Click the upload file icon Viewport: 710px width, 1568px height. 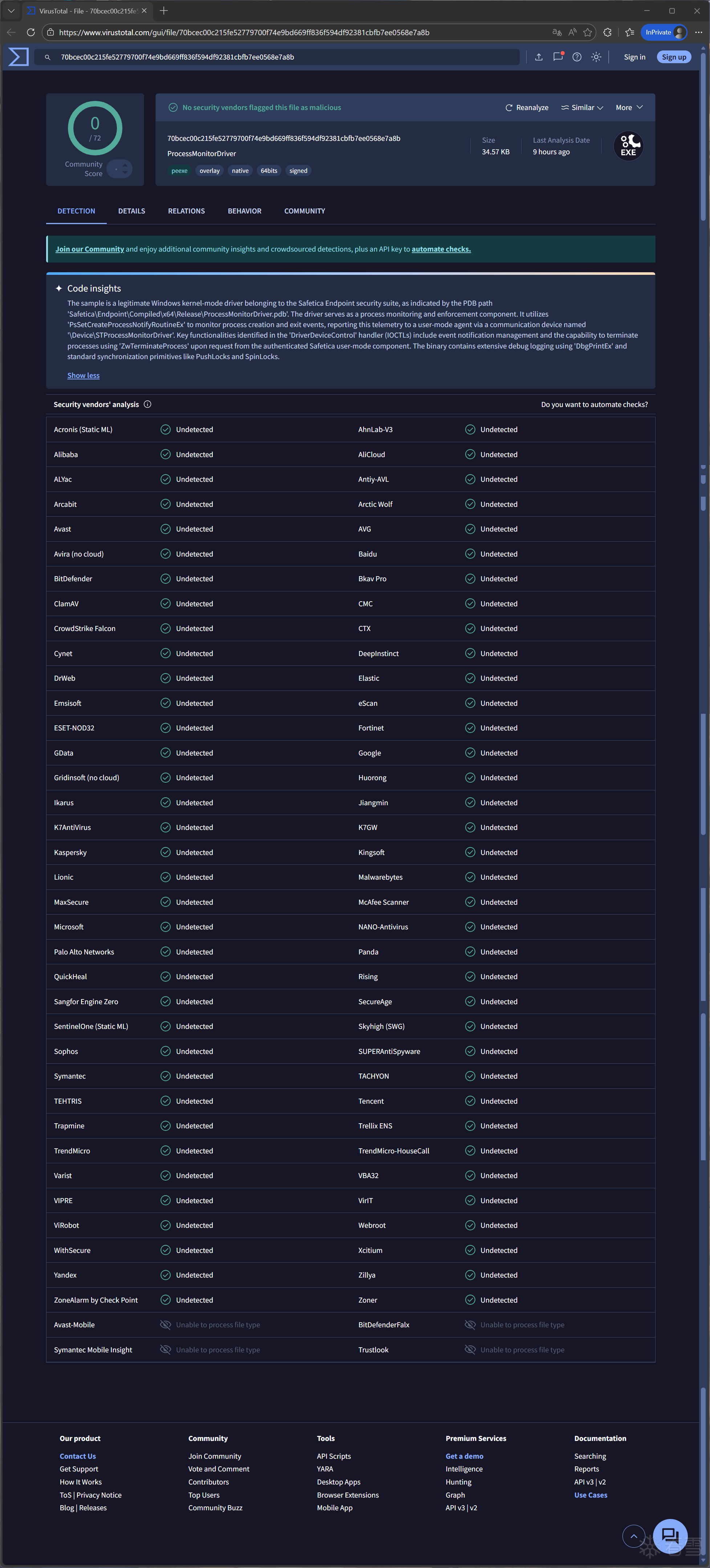[x=538, y=57]
